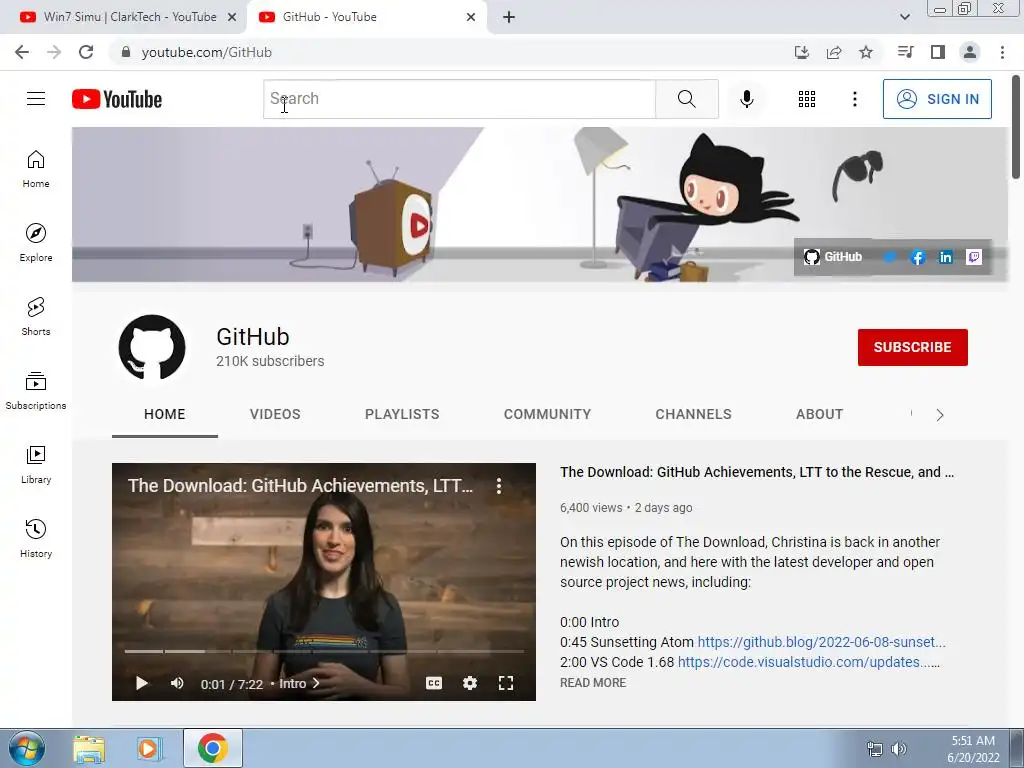Image resolution: width=1024 pixels, height=768 pixels.
Task: Open the LinkedIn link in banner
Action: tap(946, 257)
